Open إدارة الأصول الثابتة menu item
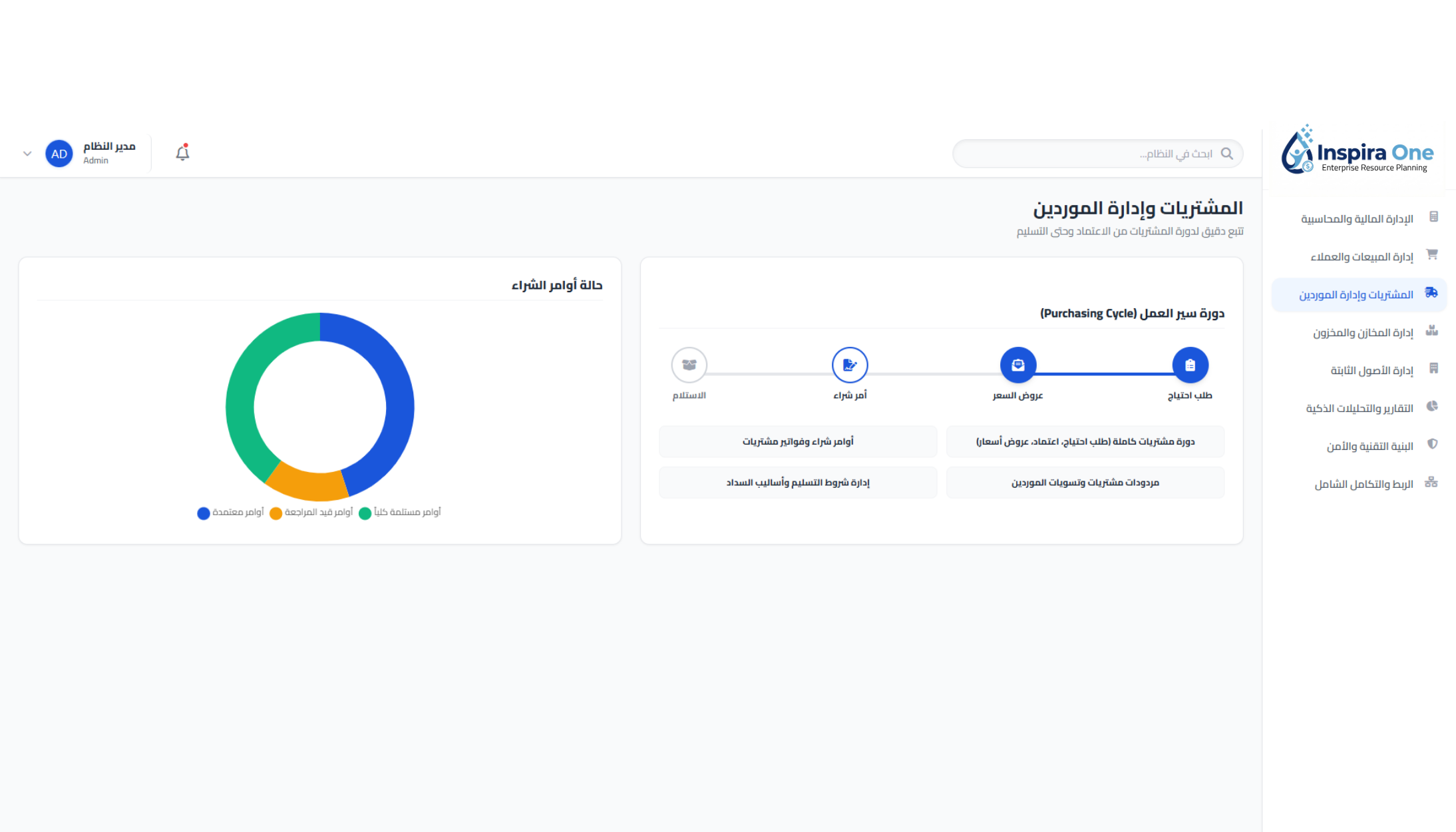Screen dimensions: 1456x832 click(x=1359, y=370)
